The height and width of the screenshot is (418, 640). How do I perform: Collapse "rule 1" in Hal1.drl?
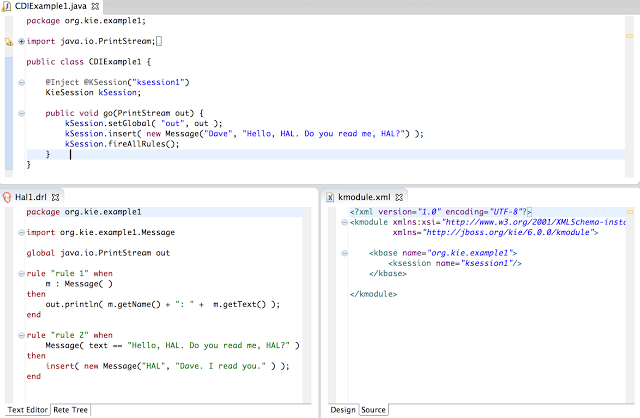click(21, 274)
